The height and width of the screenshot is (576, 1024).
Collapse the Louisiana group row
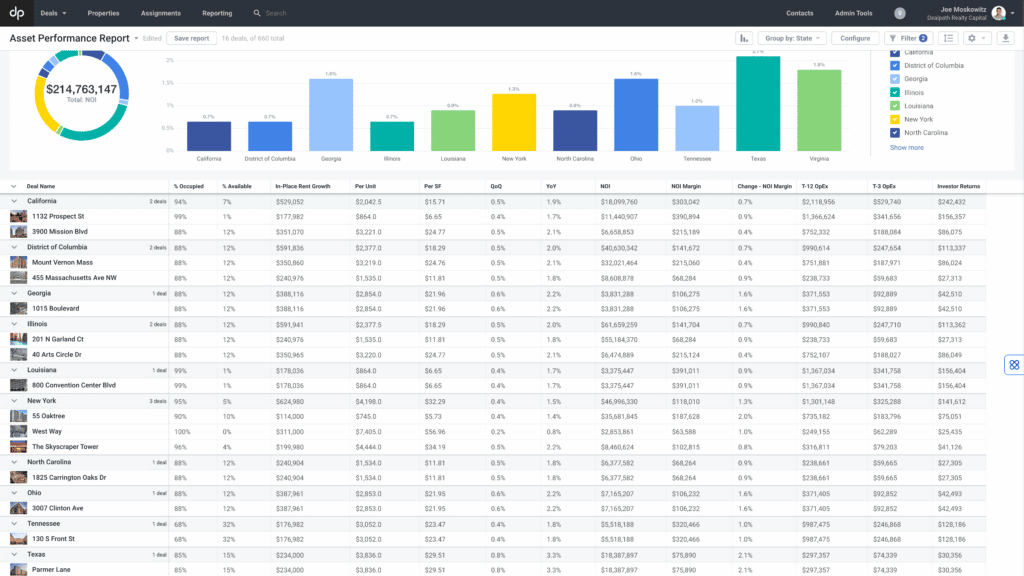[14, 370]
